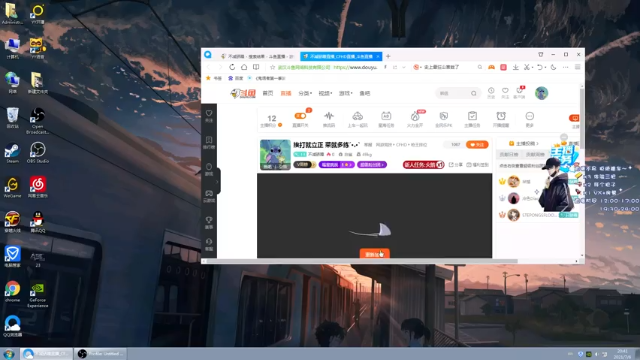Reload the page with browser refresh icon
Viewport: 640px width, 360px height.
pos(232,67)
